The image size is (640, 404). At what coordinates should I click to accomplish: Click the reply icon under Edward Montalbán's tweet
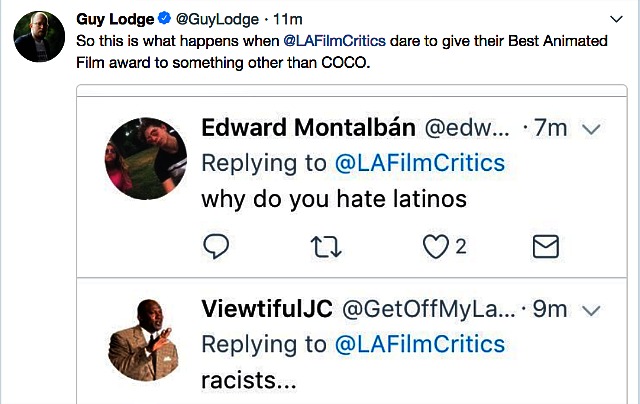216,246
